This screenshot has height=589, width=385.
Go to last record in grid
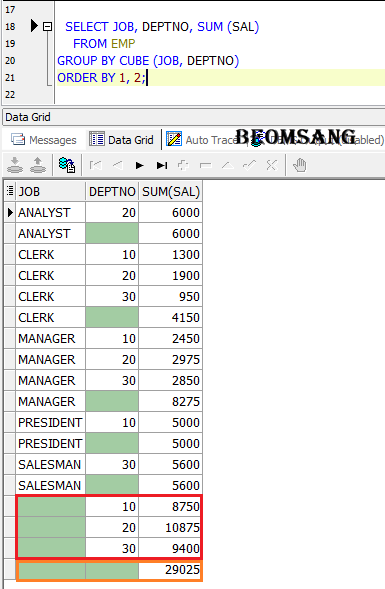(162, 165)
